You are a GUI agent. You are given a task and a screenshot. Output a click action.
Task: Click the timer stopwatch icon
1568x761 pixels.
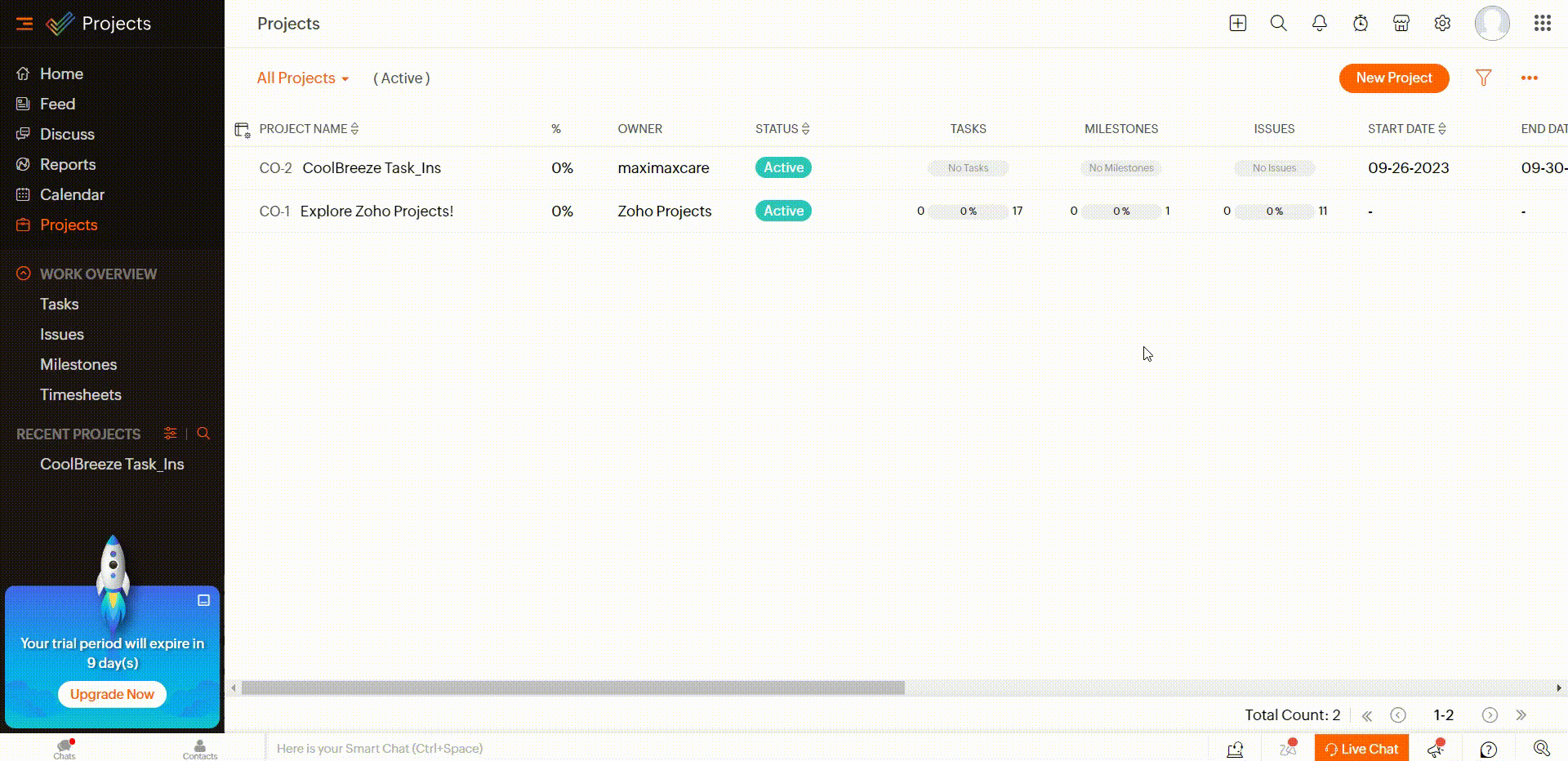tap(1360, 24)
